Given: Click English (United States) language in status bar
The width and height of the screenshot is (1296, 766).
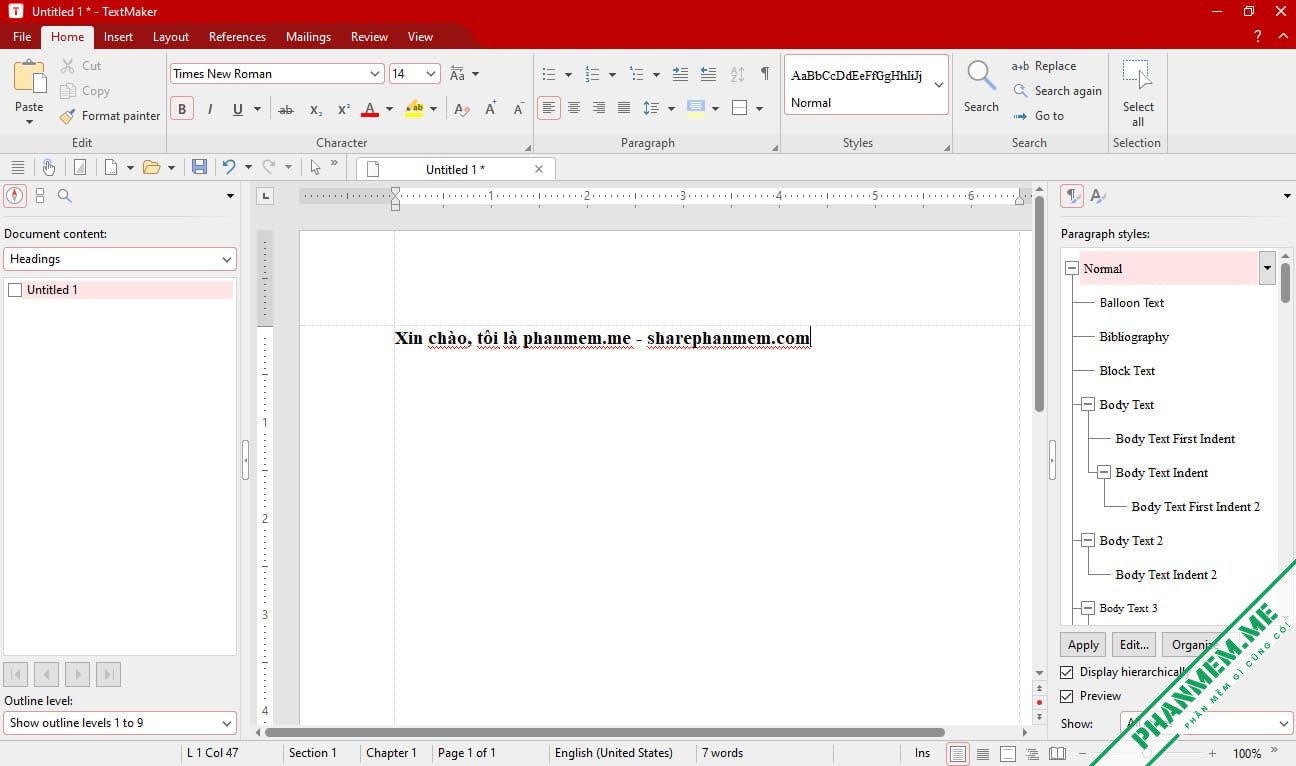Looking at the screenshot, I should click(x=614, y=753).
